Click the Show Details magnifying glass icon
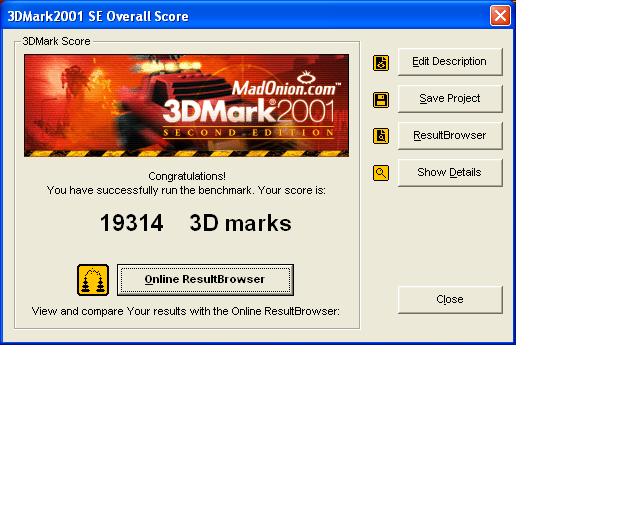 point(381,173)
